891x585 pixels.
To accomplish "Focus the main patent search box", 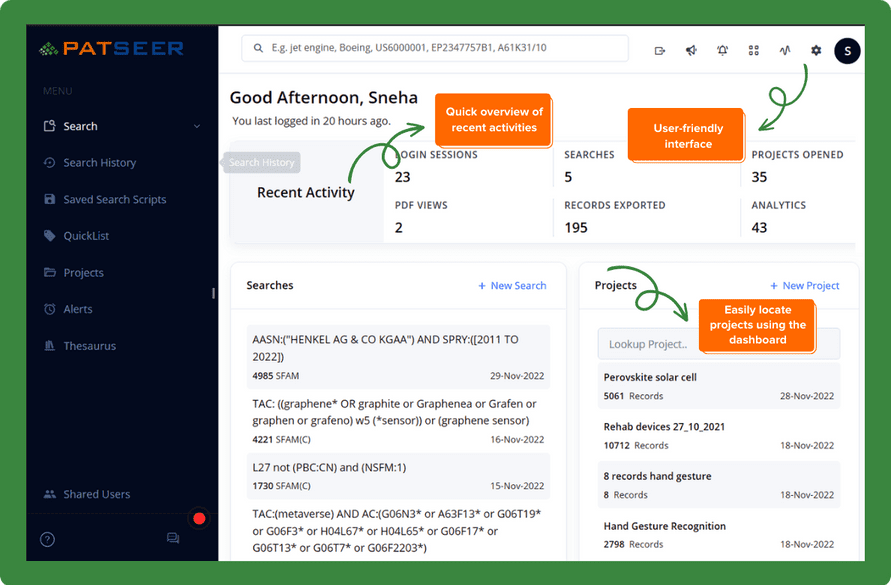I will pos(435,48).
